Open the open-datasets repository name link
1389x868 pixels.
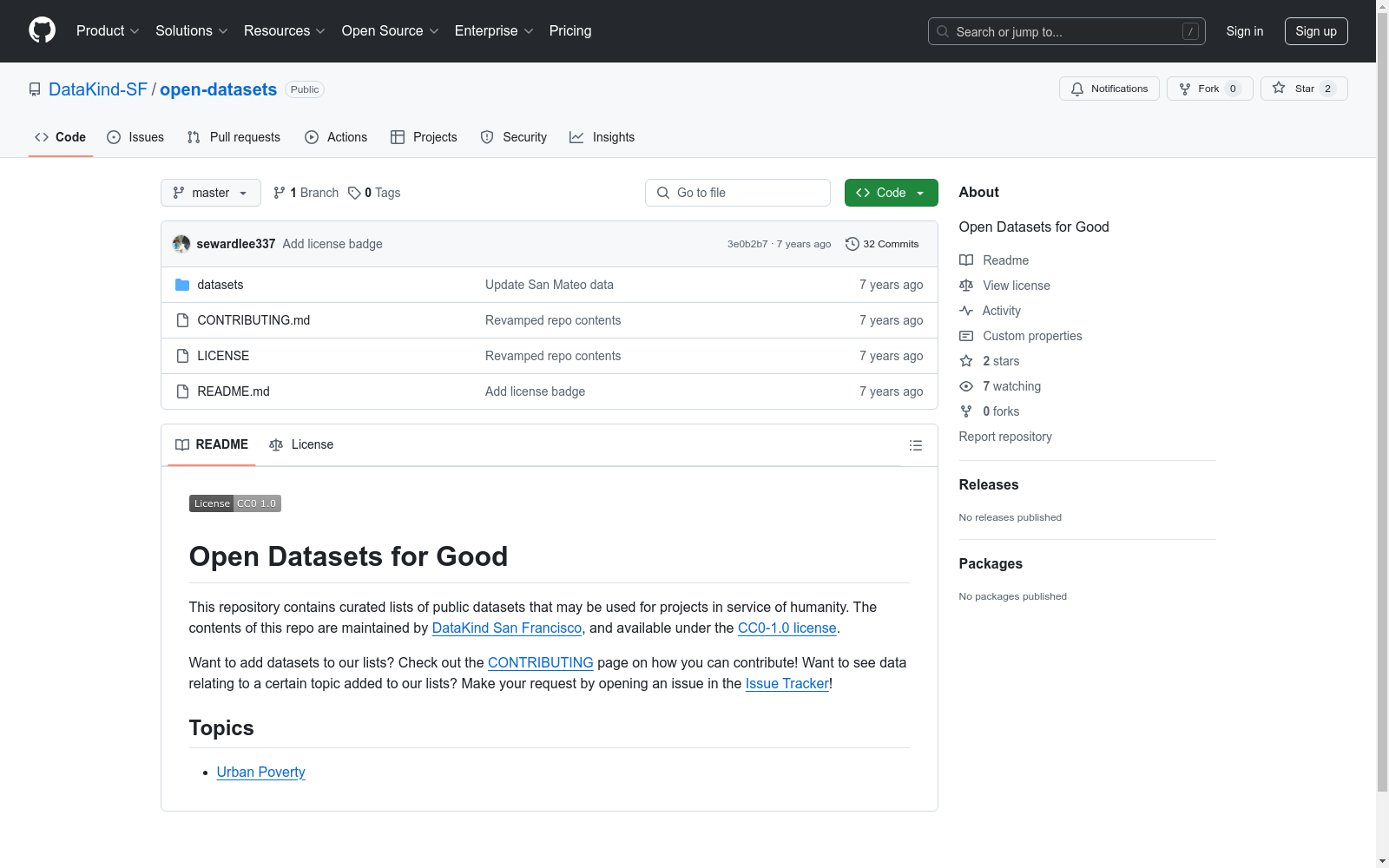pyautogui.click(x=218, y=89)
